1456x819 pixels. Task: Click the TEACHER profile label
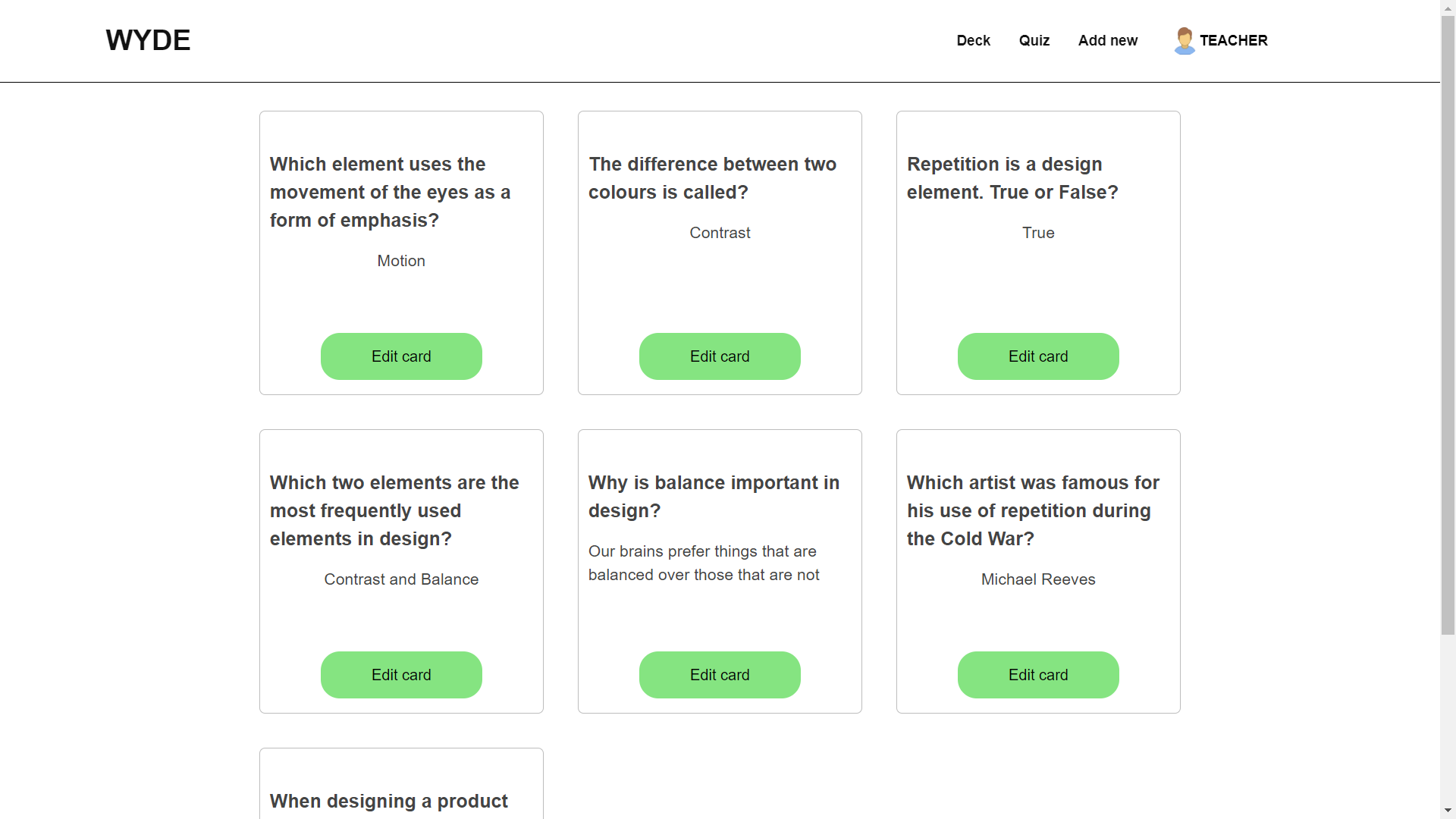click(1233, 40)
